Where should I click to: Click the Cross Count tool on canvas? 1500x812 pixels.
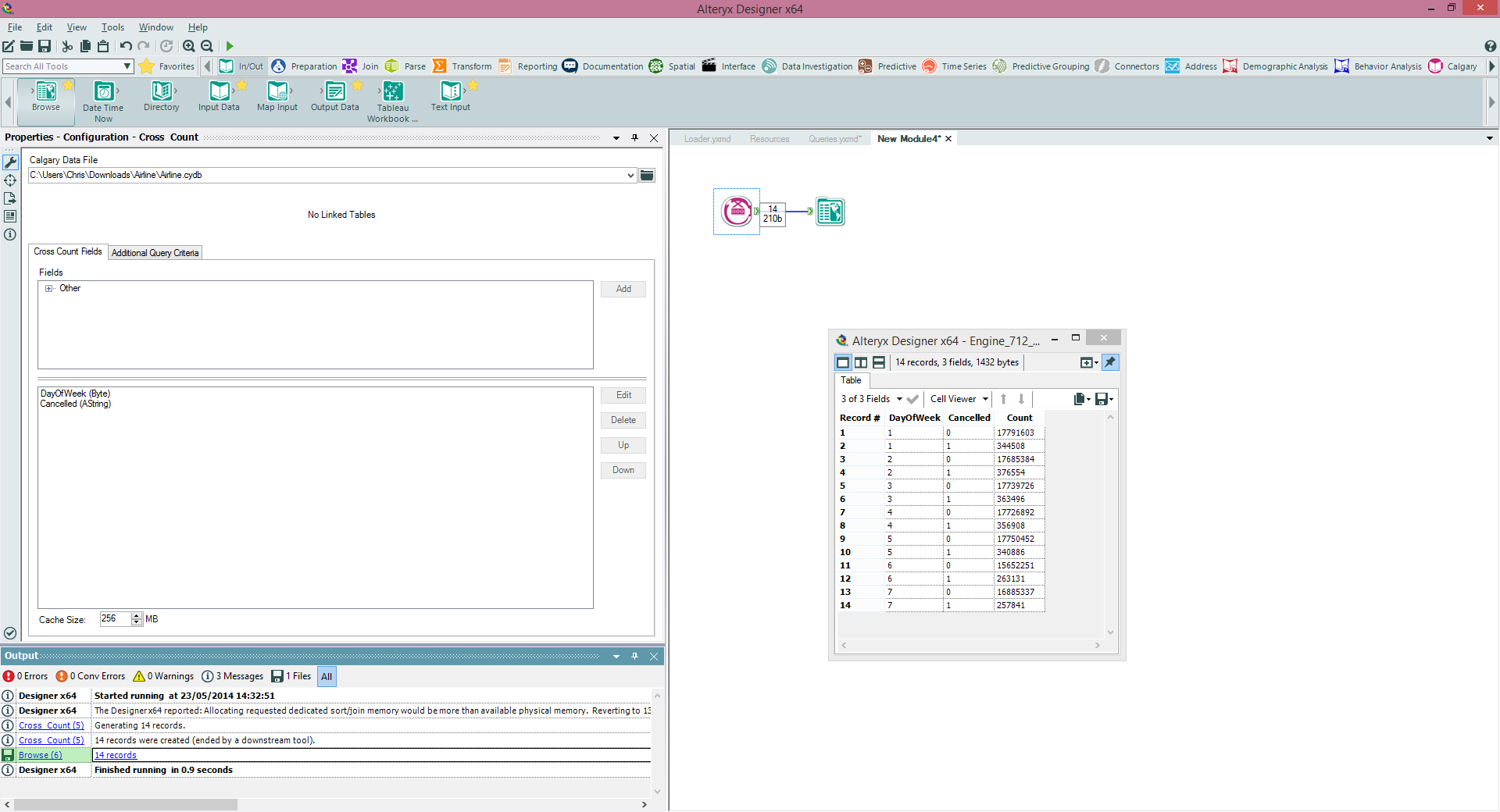tap(737, 212)
